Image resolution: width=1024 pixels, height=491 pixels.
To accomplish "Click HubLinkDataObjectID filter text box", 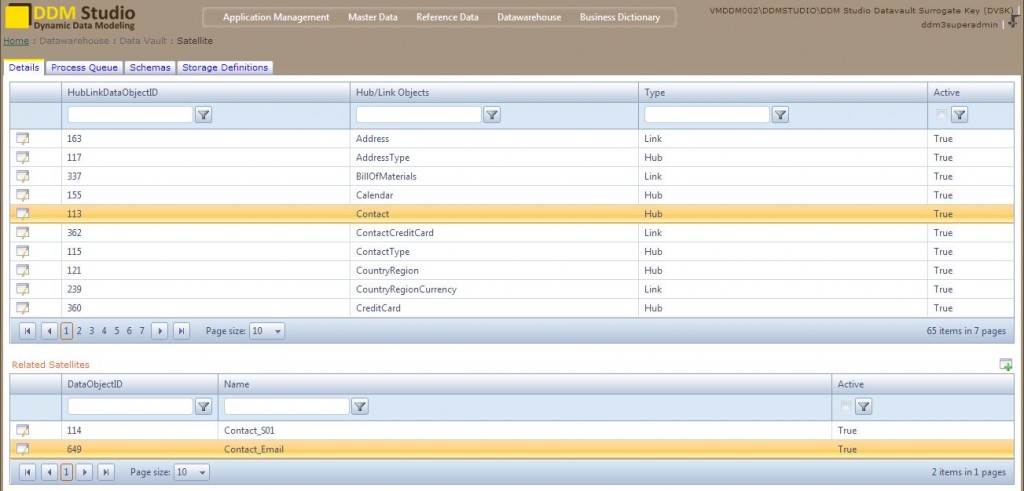I will click(x=131, y=115).
